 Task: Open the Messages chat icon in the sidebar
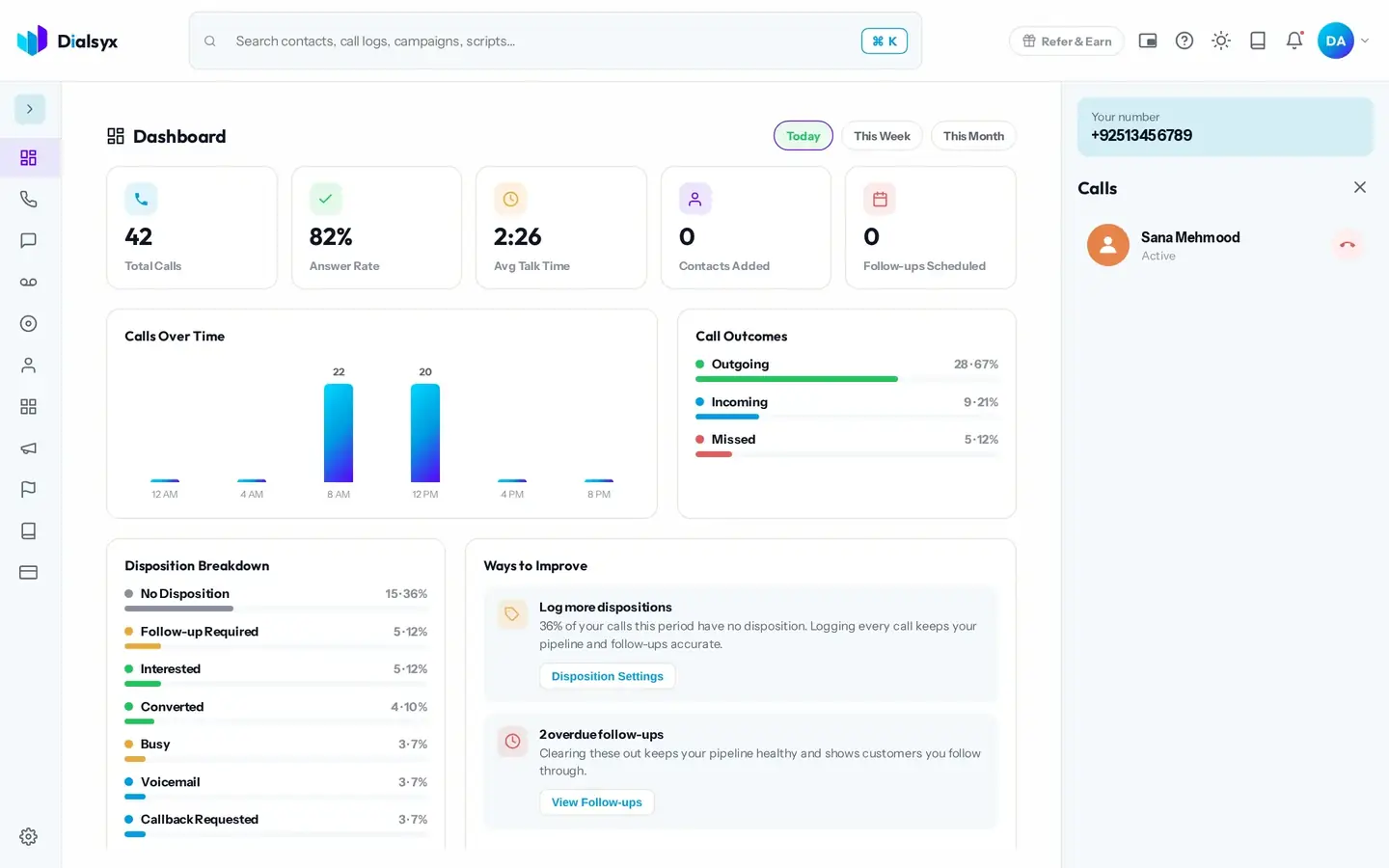(29, 240)
